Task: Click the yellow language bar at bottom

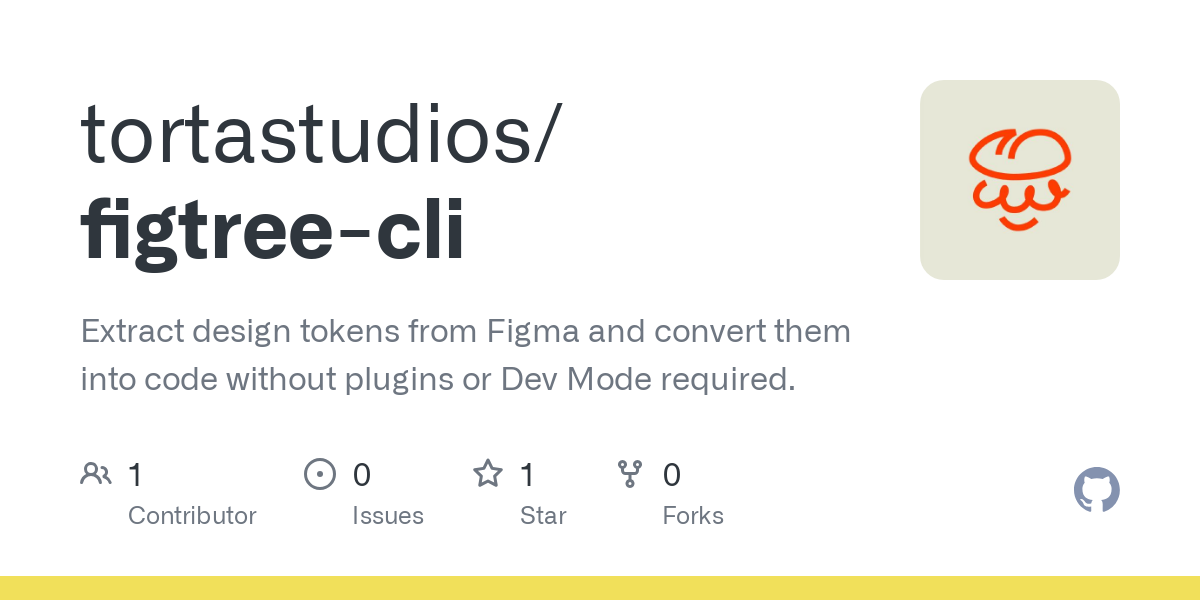Action: pos(600,588)
